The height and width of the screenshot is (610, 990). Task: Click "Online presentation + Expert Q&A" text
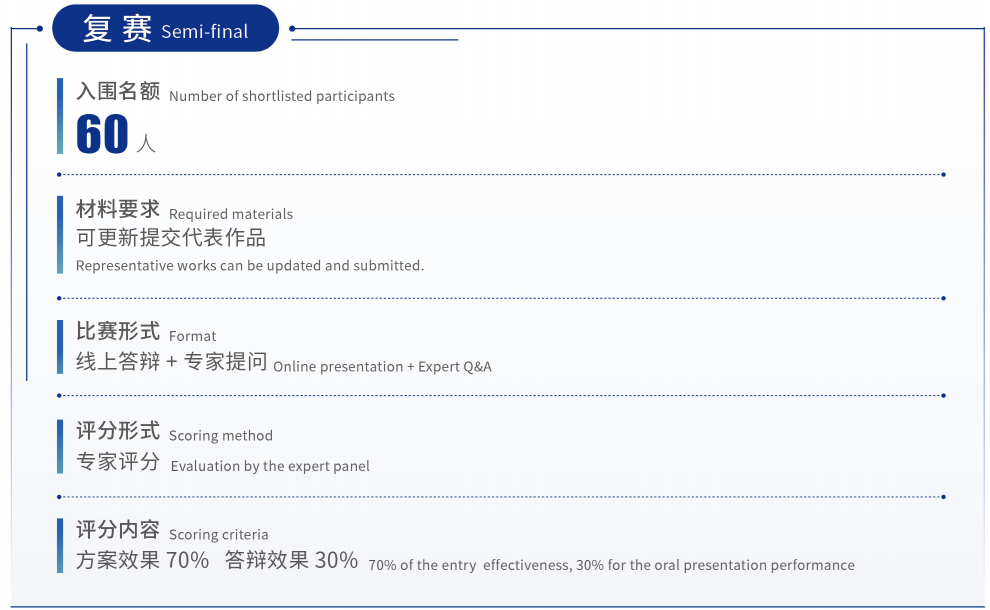pyautogui.click(x=382, y=367)
